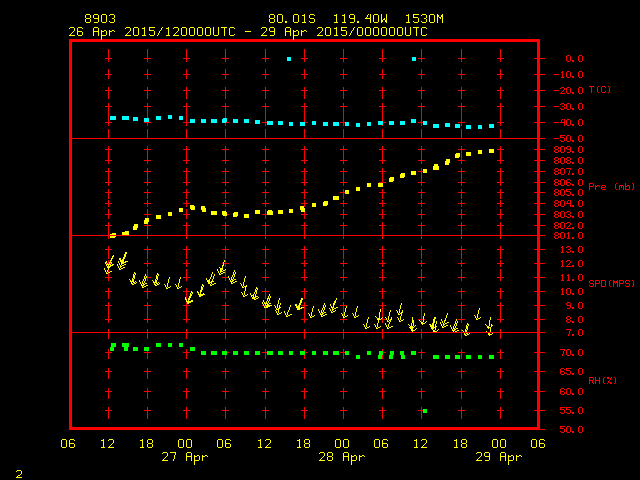This screenshot has width=640, height=480.
Task: Click the -20.0 temperature scale value
Action: [569, 91]
